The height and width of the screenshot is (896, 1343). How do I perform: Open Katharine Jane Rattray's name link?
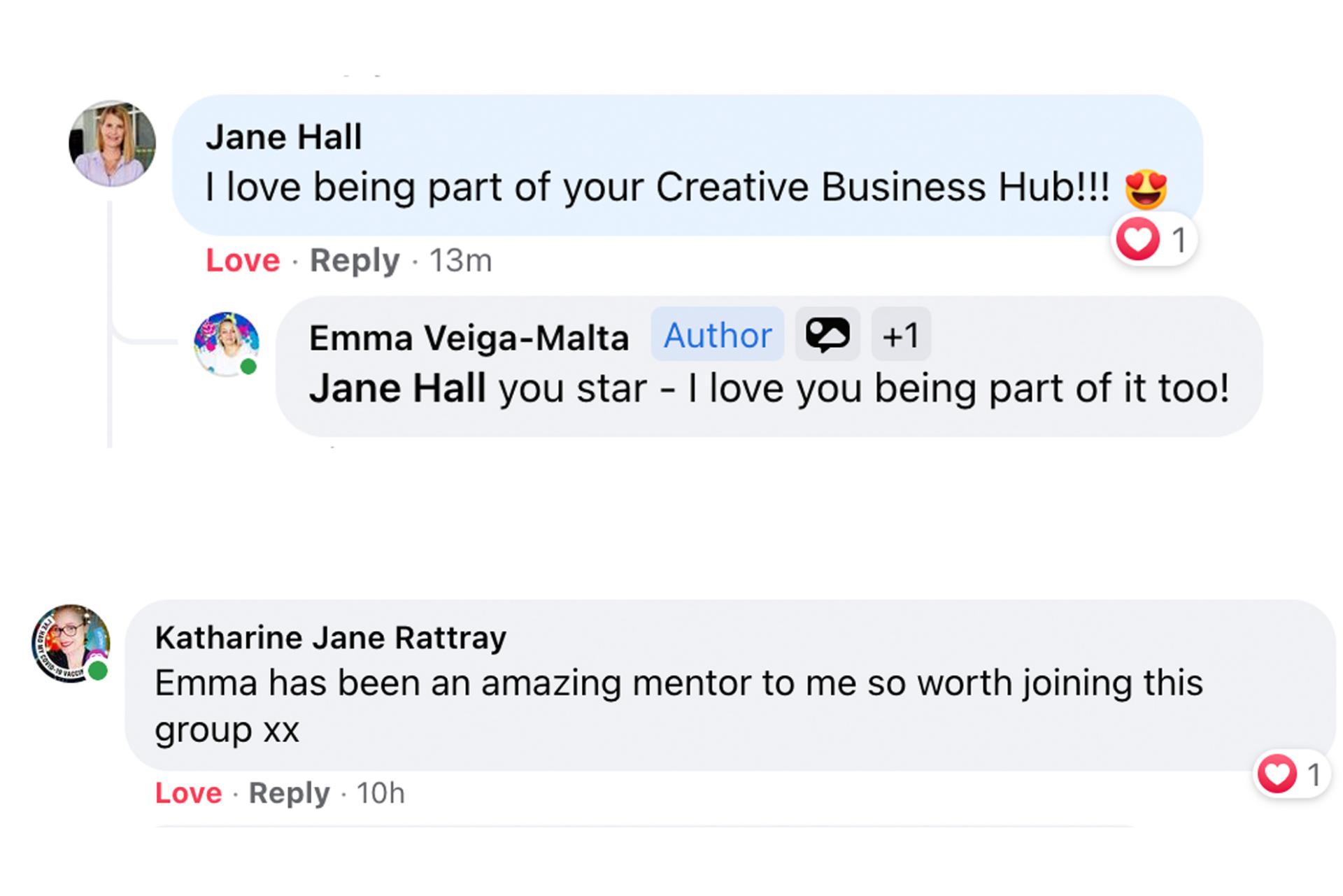(330, 638)
